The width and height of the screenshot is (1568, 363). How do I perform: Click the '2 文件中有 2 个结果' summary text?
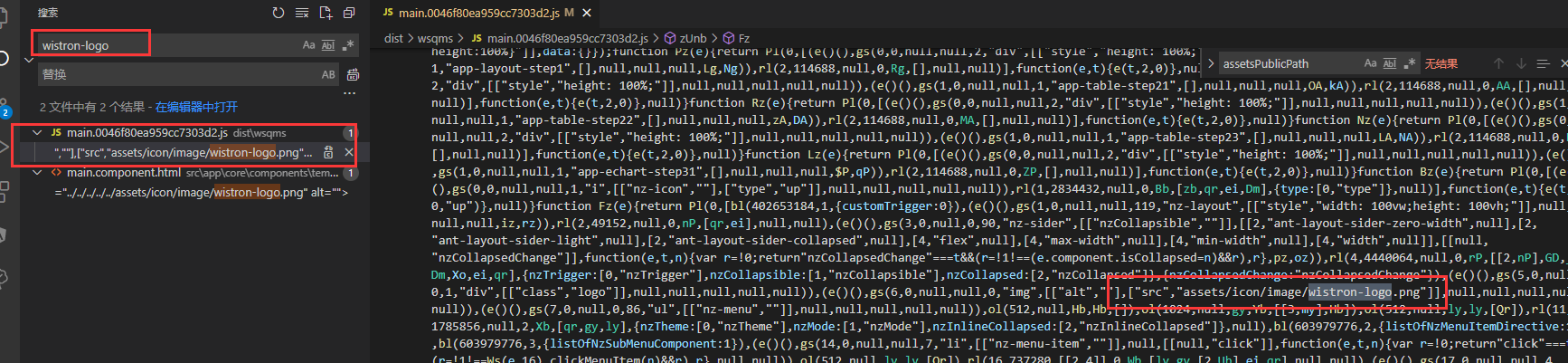pos(92,107)
